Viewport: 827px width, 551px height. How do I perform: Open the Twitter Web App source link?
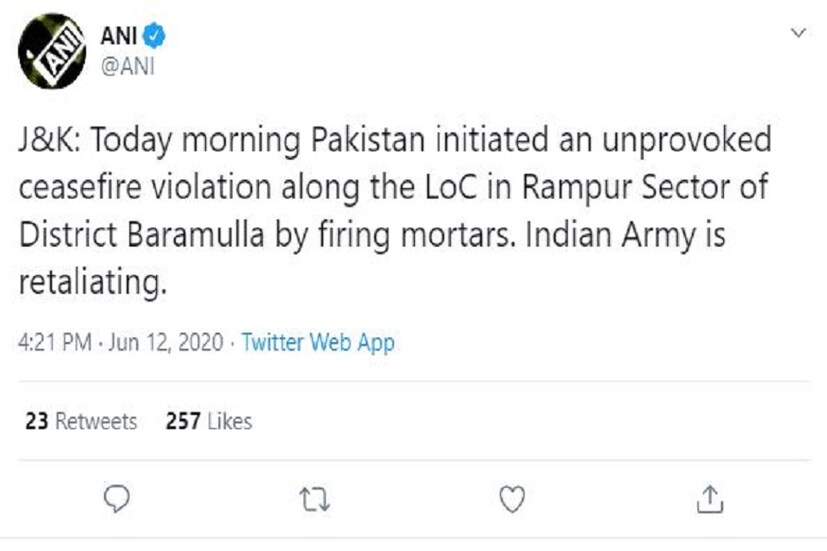[318, 343]
